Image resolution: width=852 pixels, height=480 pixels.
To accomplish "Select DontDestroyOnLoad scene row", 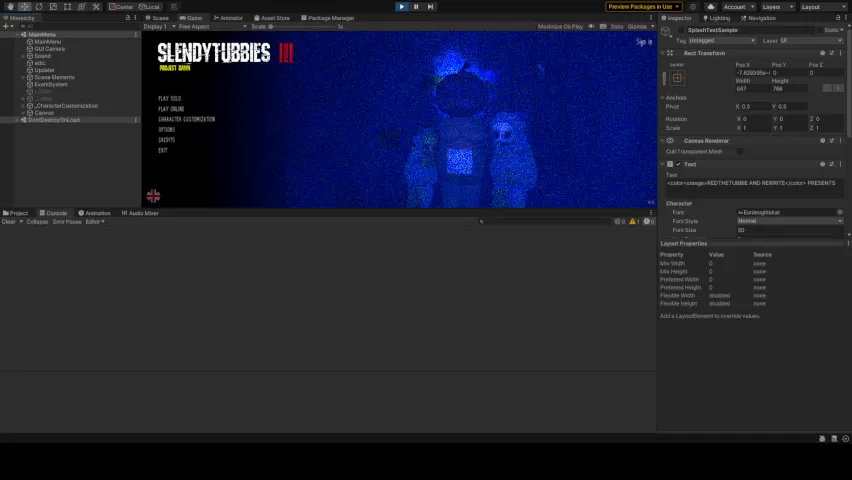I will 70,120.
